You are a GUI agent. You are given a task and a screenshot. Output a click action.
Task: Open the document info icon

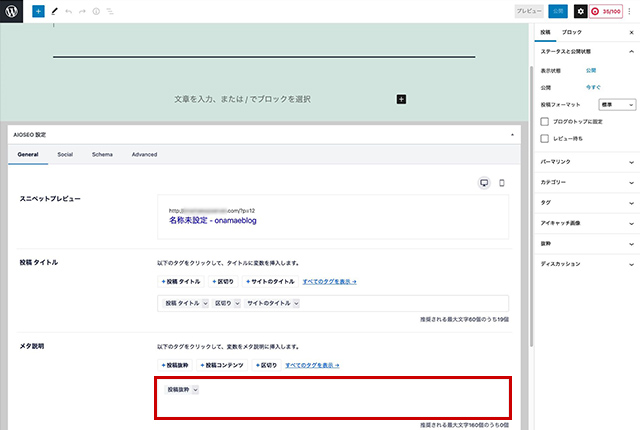(x=96, y=11)
